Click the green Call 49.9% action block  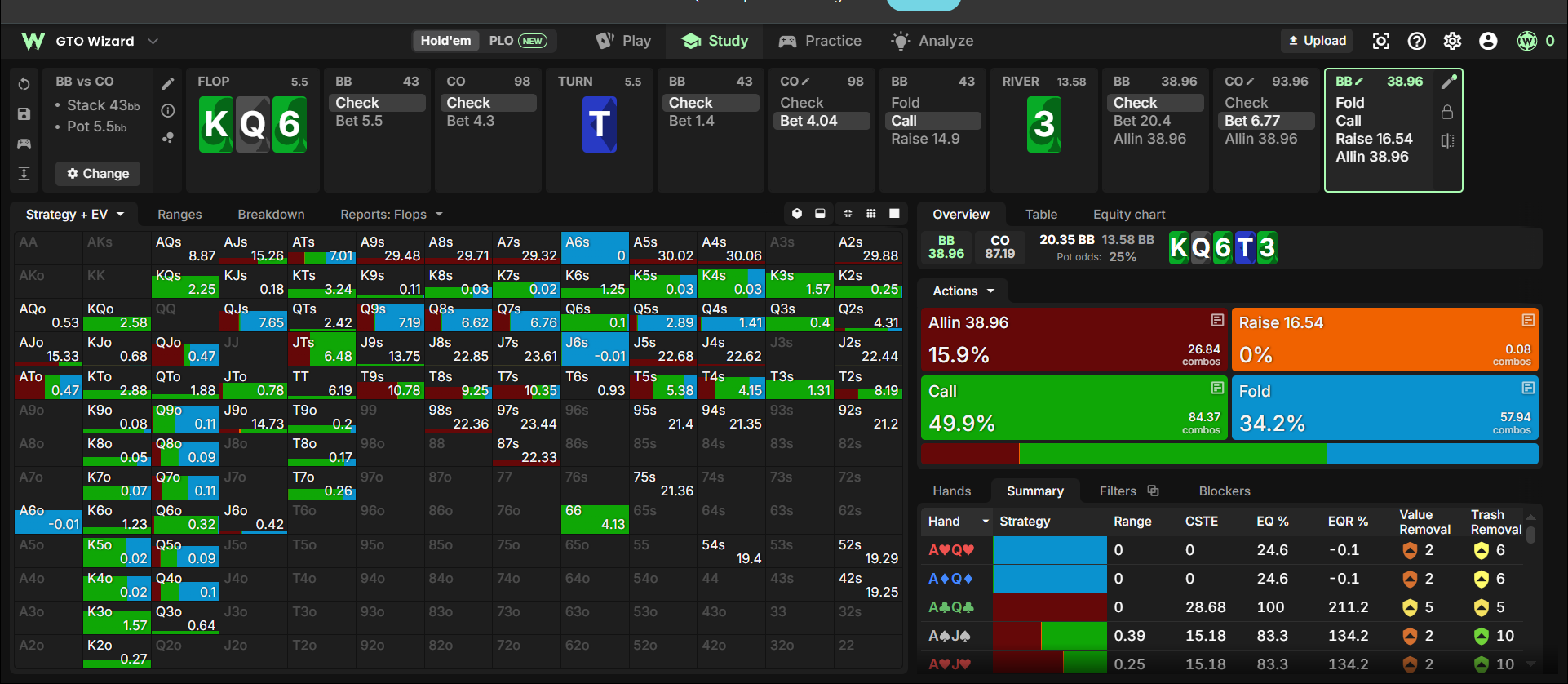point(1074,407)
